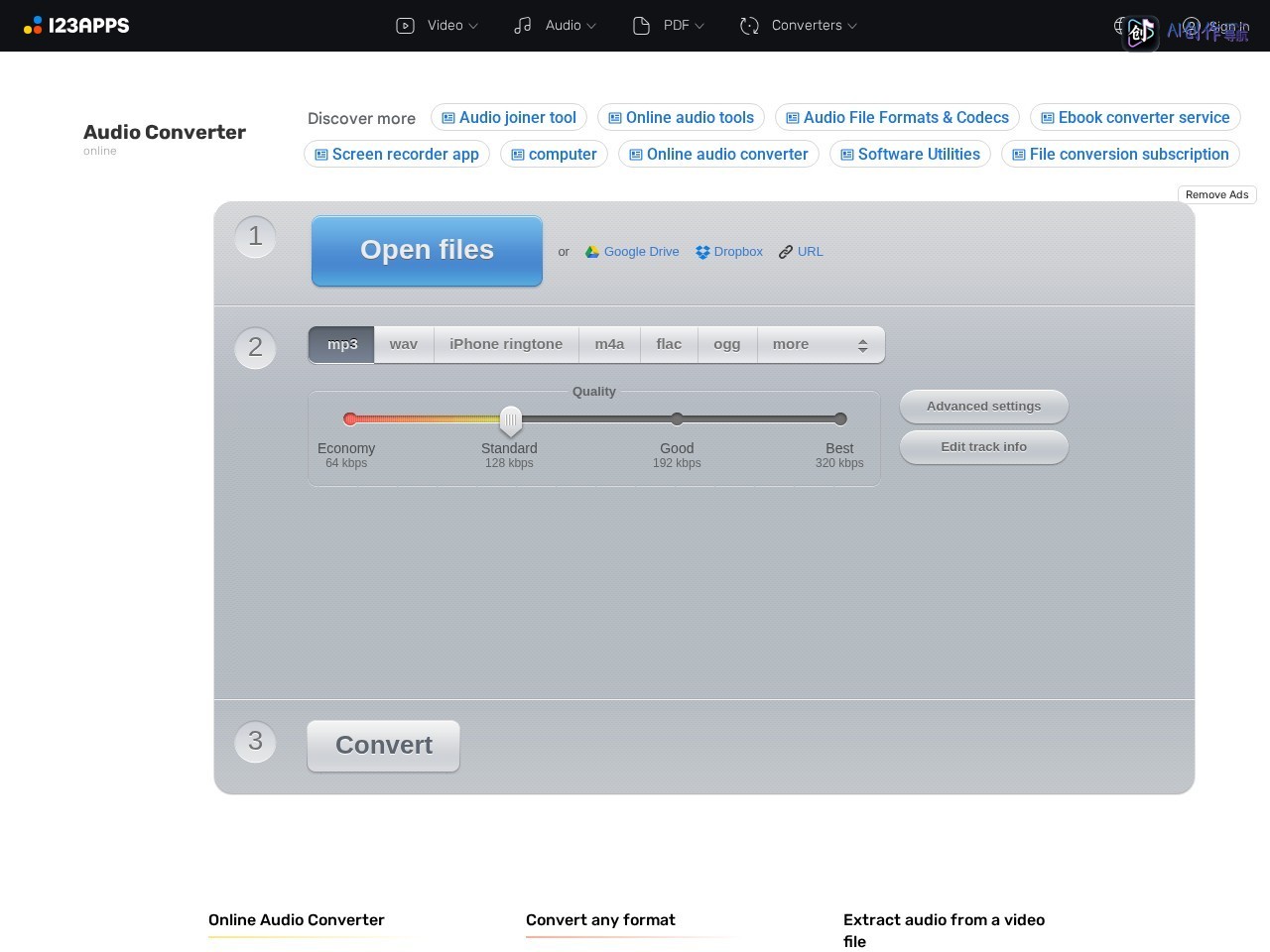
Task: Open Advanced settings
Action: 984,406
